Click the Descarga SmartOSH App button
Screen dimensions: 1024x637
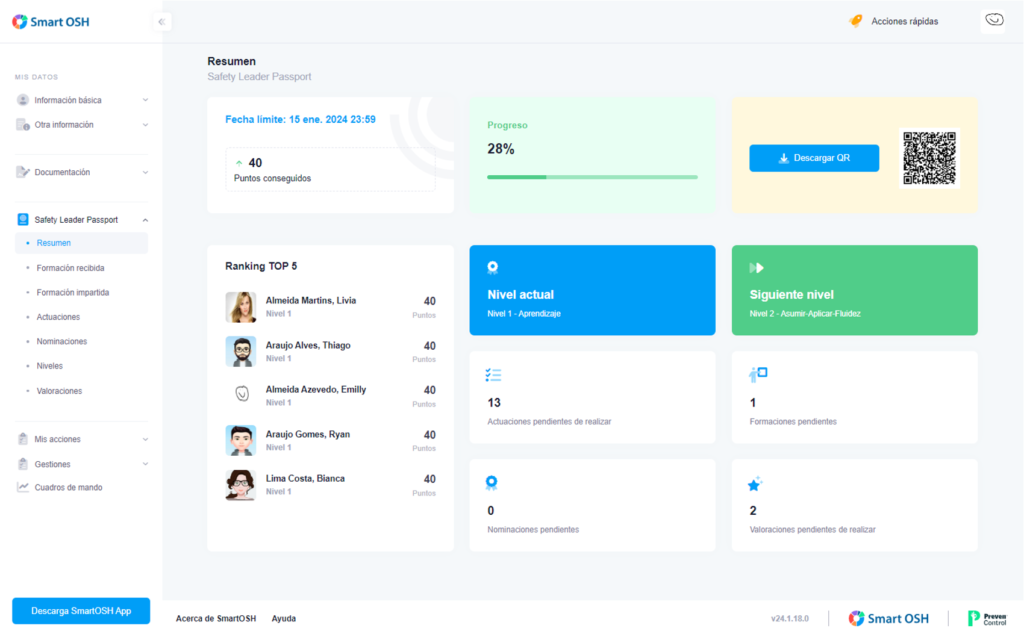click(81, 611)
